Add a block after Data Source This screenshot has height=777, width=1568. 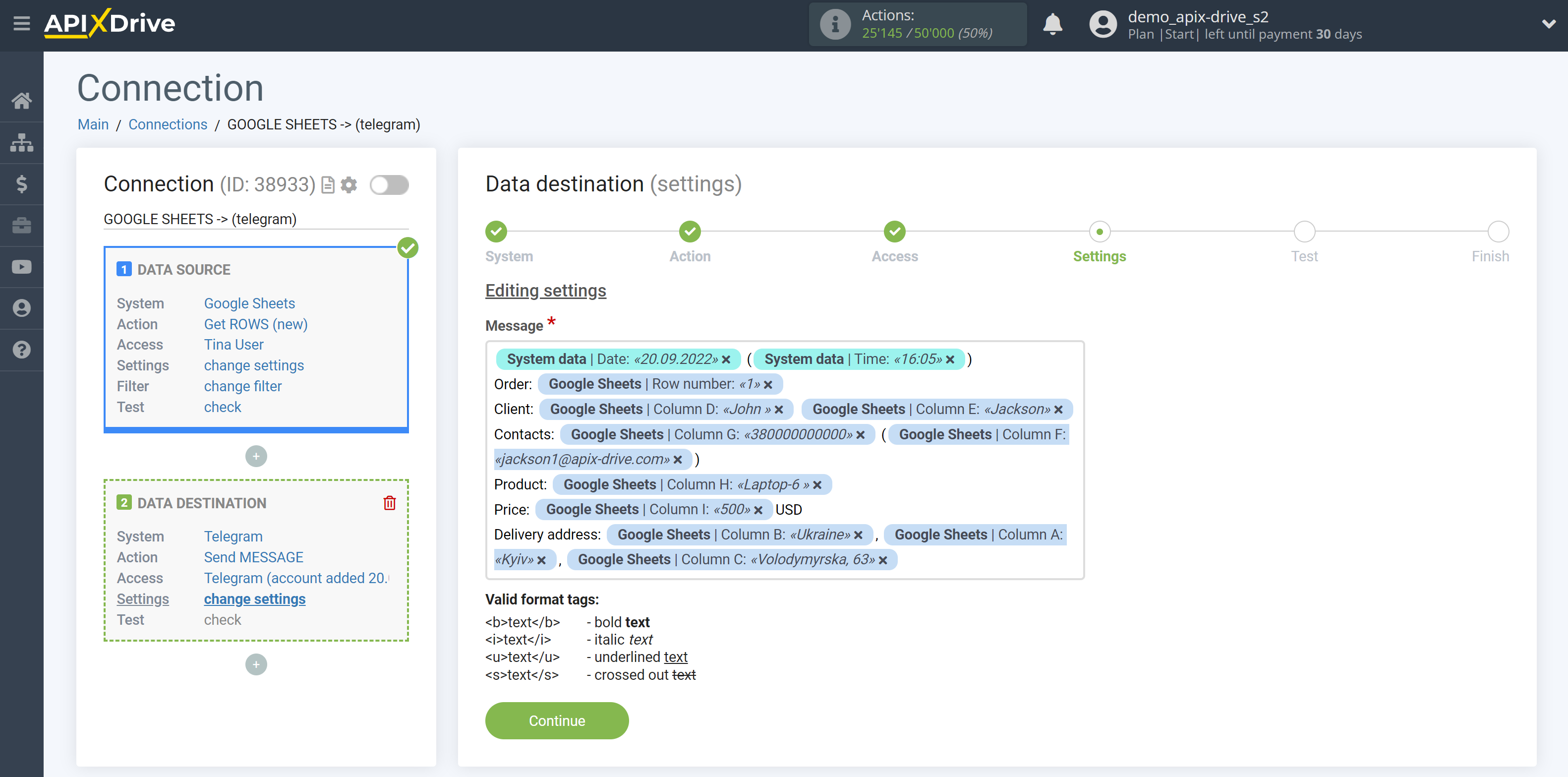pos(256,456)
